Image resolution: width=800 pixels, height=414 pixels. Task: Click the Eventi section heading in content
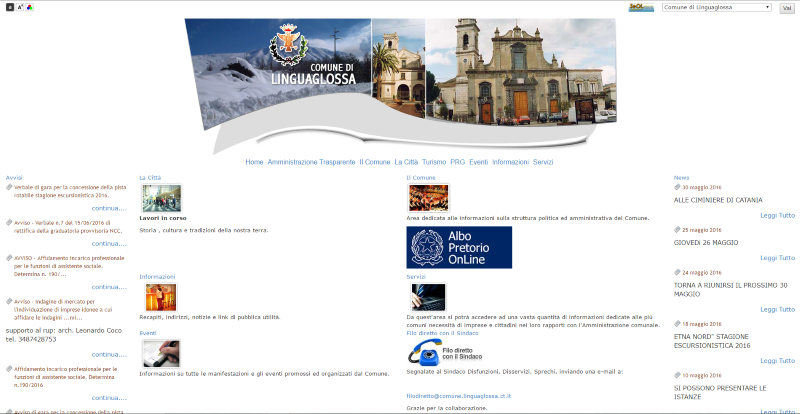click(148, 333)
